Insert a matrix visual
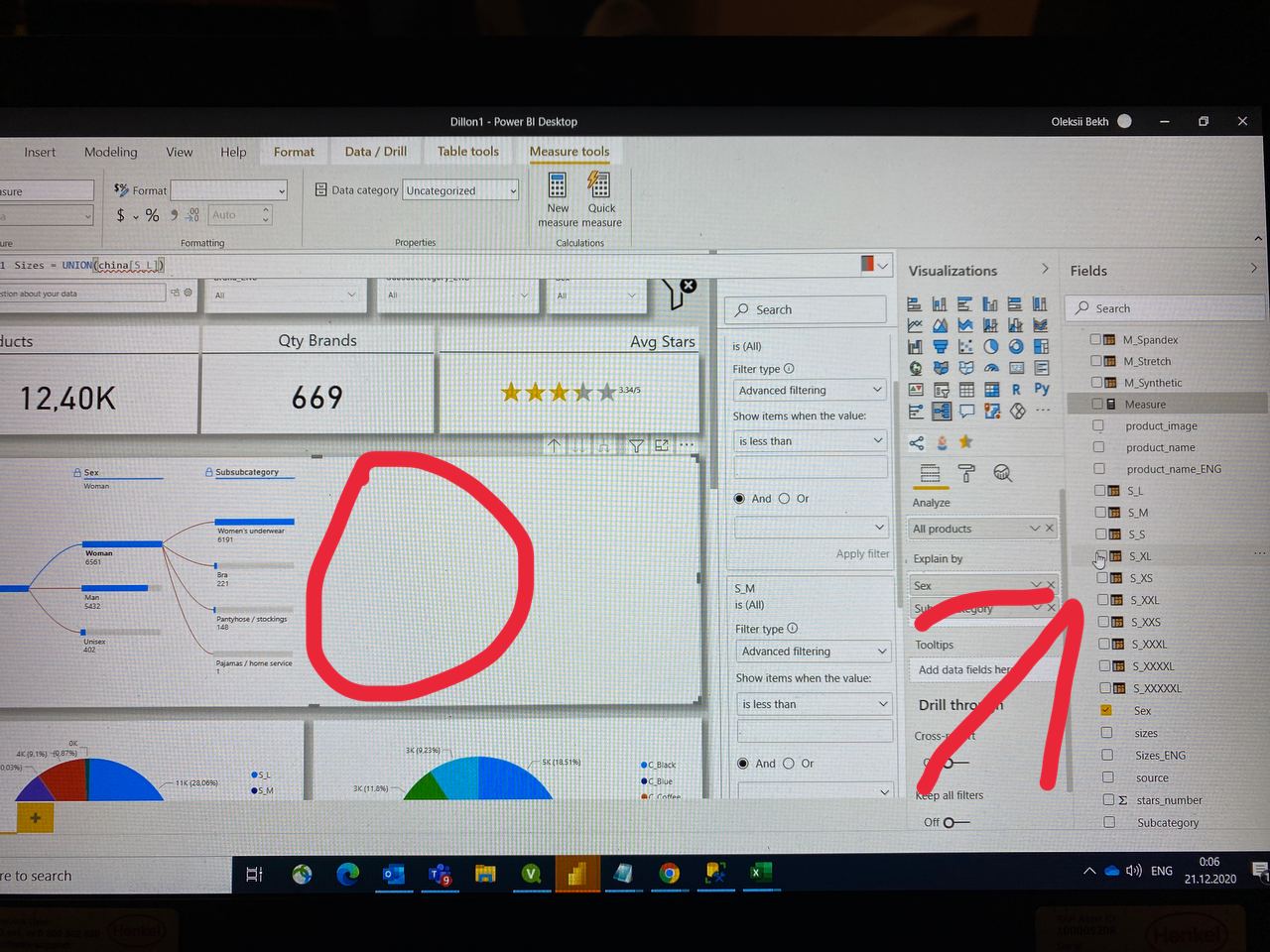The height and width of the screenshot is (952, 1270). click(x=990, y=389)
